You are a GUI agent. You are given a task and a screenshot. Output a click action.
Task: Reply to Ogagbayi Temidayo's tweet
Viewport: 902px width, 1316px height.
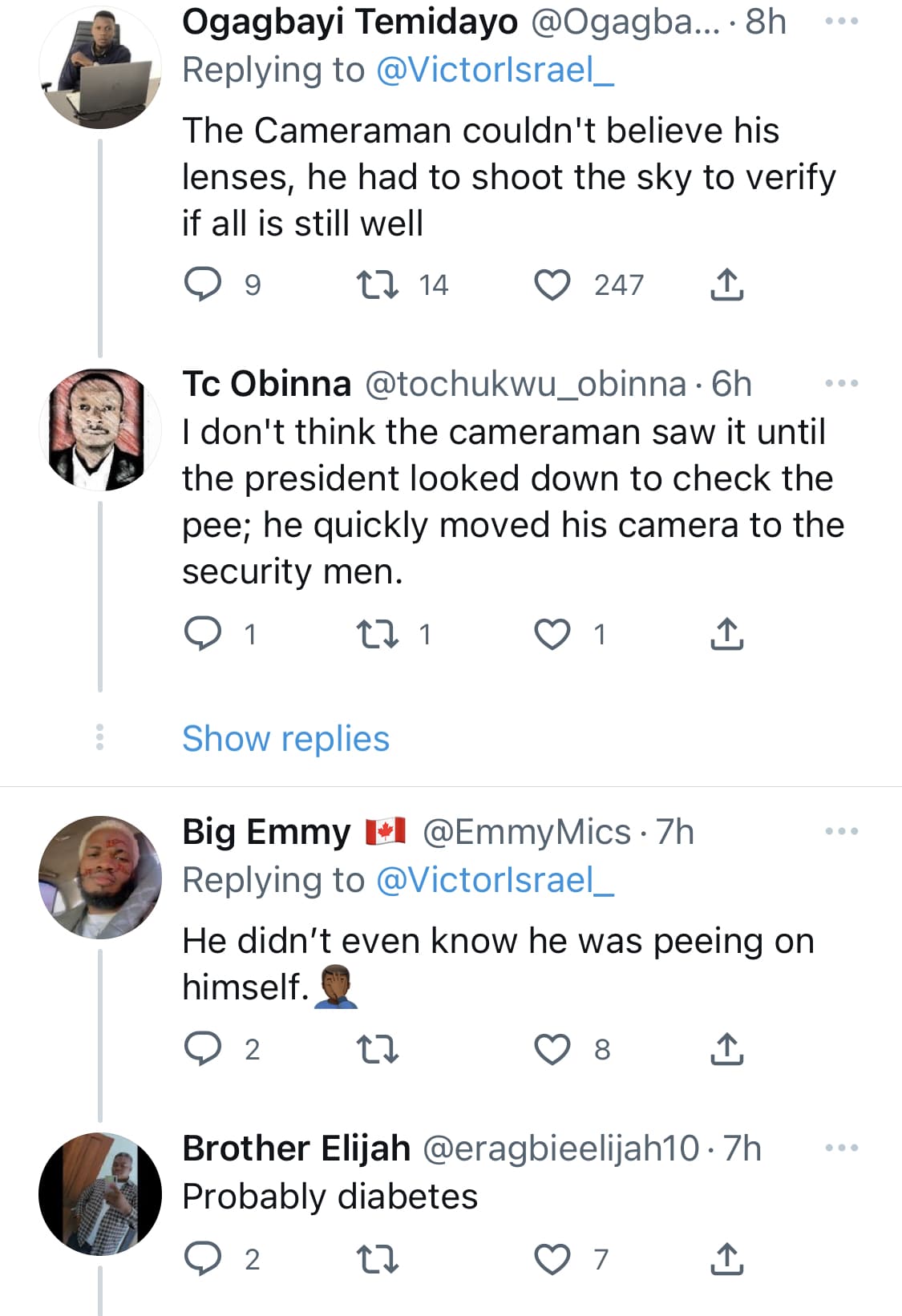tap(203, 285)
